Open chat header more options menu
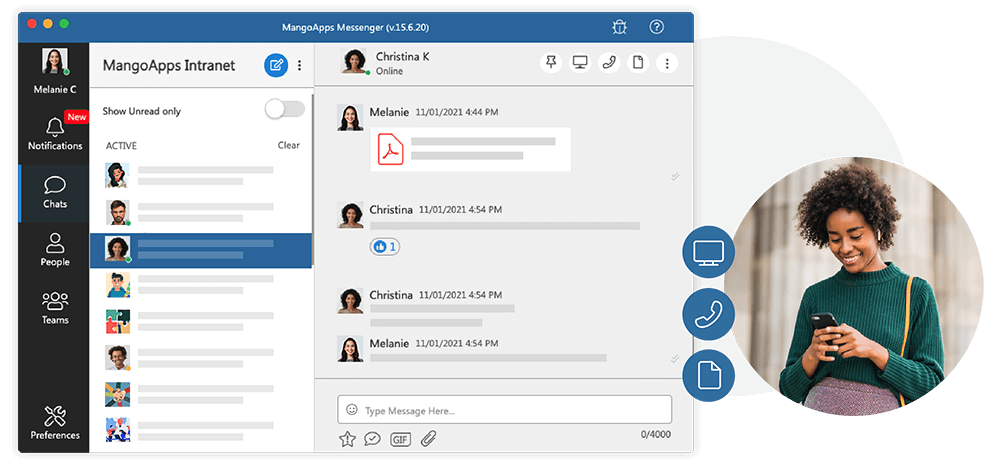 (x=666, y=63)
